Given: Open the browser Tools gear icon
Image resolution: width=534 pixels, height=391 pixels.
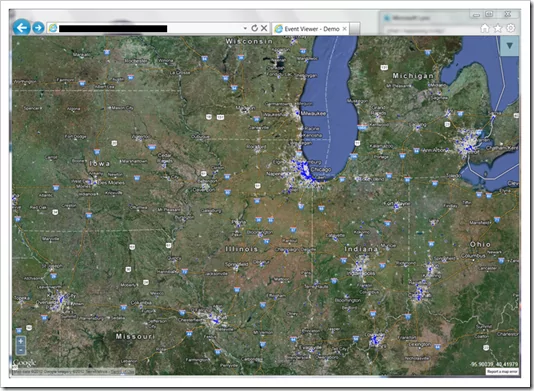Looking at the screenshot, I should point(511,28).
